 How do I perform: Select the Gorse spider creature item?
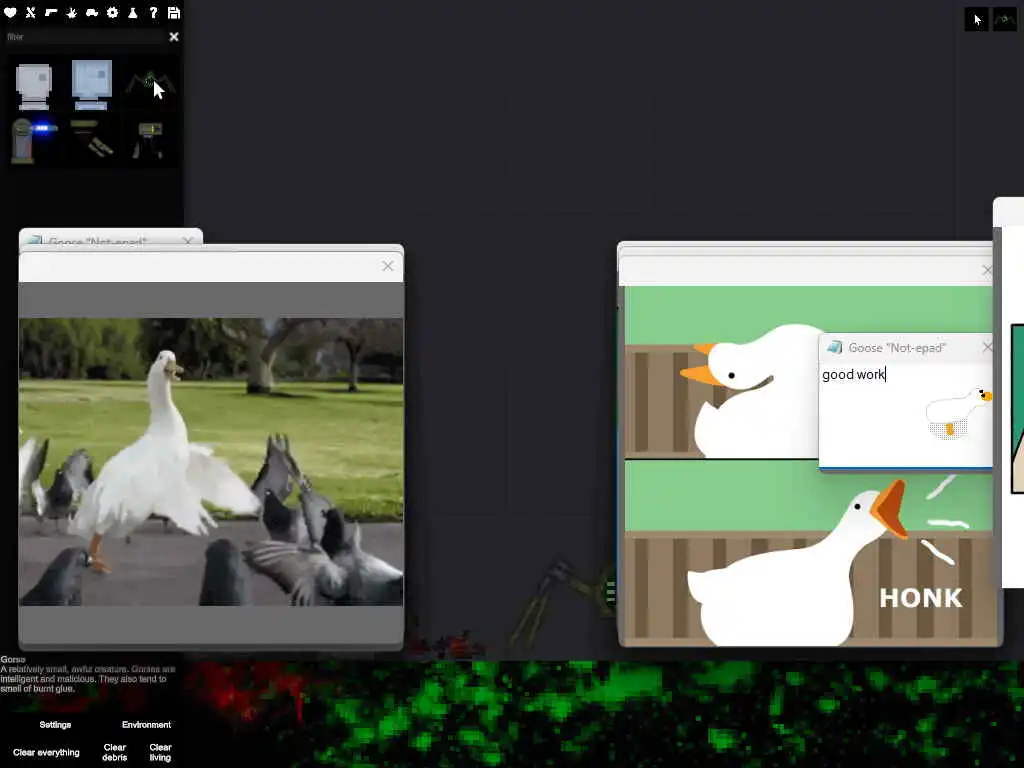(x=150, y=84)
